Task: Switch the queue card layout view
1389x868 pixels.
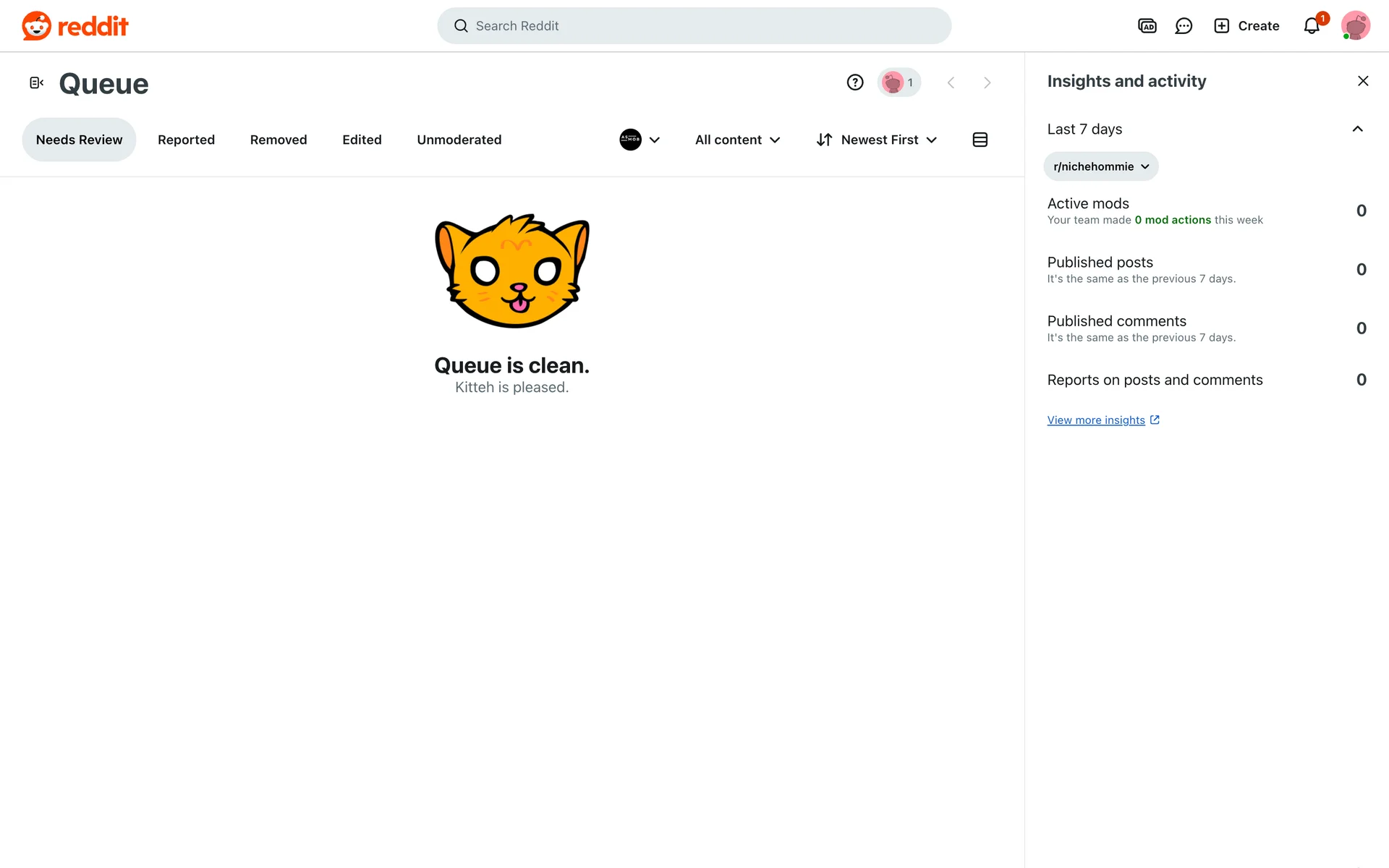Action: (x=980, y=140)
